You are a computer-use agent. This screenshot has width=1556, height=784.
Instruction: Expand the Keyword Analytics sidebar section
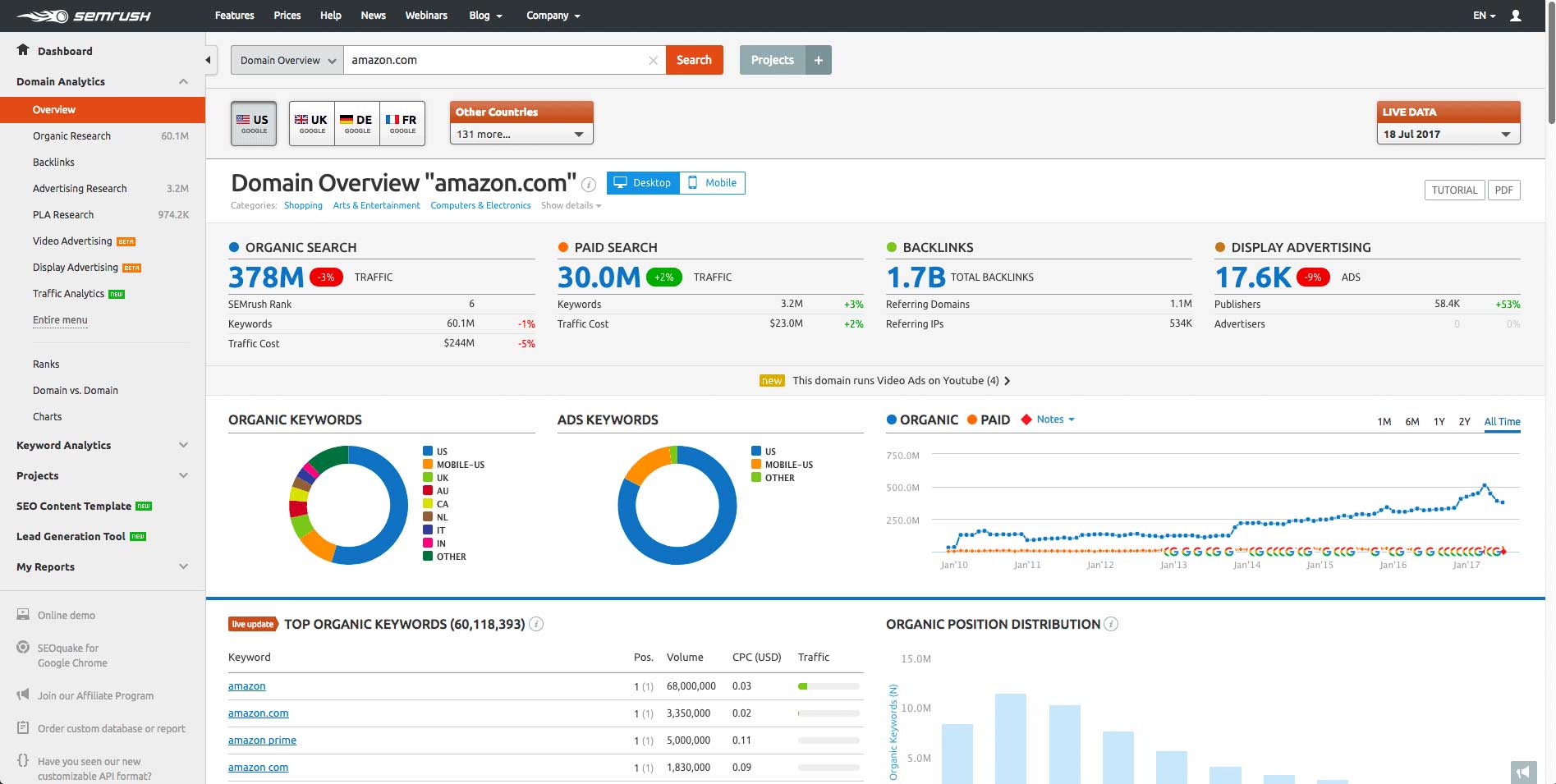coord(183,445)
